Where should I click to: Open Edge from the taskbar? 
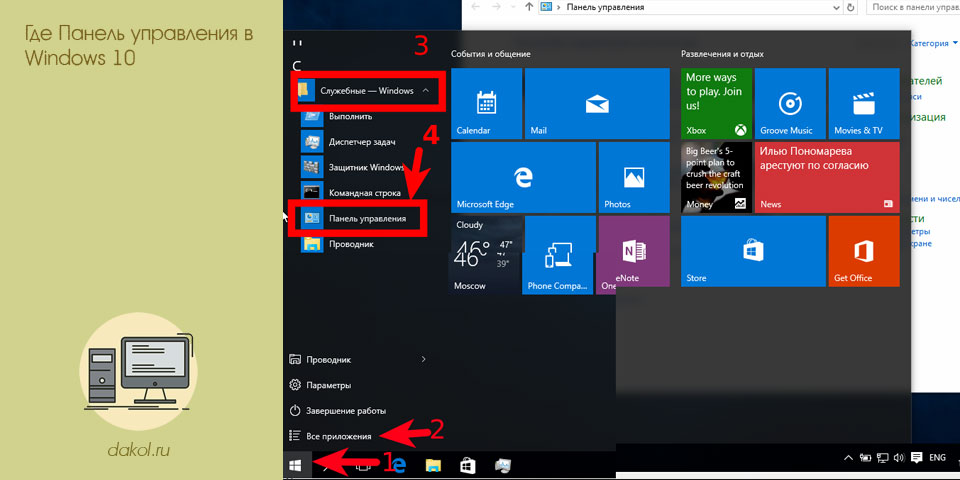[399, 465]
